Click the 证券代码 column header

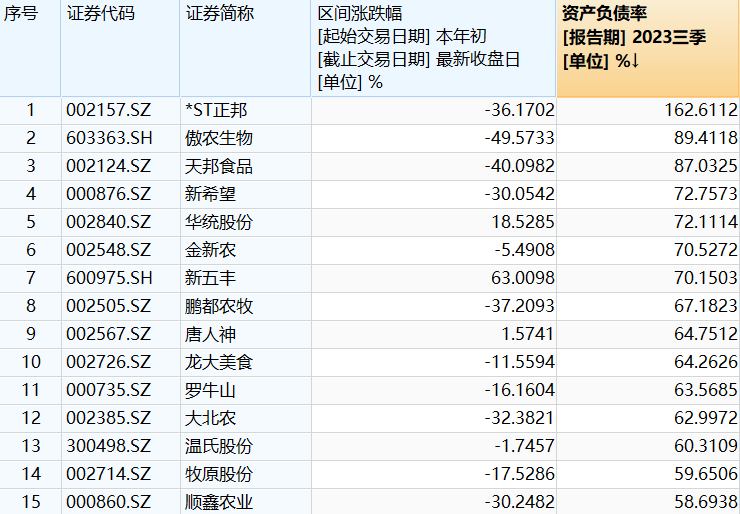tap(120, 48)
